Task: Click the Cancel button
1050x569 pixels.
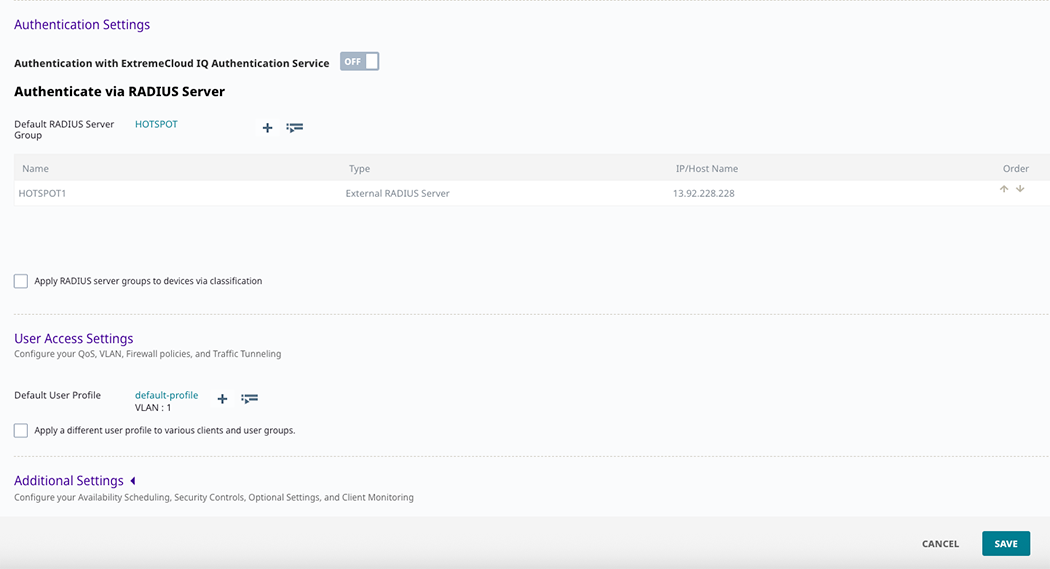Action: (940, 544)
